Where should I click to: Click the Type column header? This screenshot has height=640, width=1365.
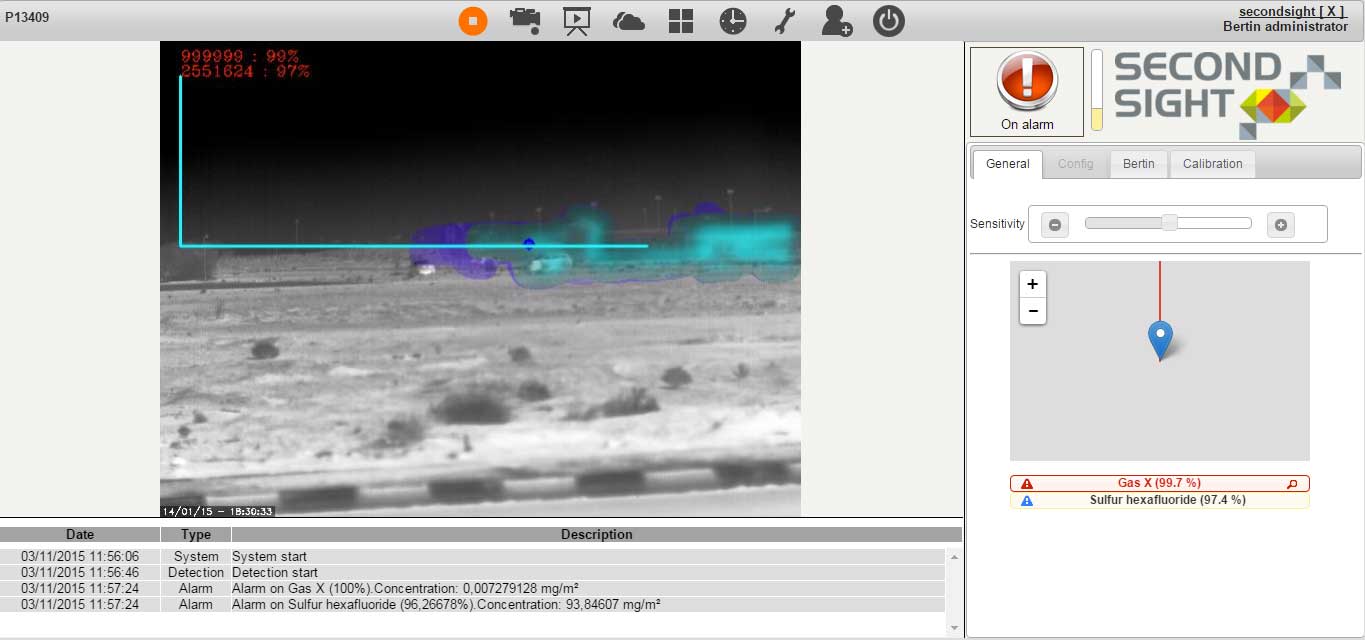coord(196,535)
